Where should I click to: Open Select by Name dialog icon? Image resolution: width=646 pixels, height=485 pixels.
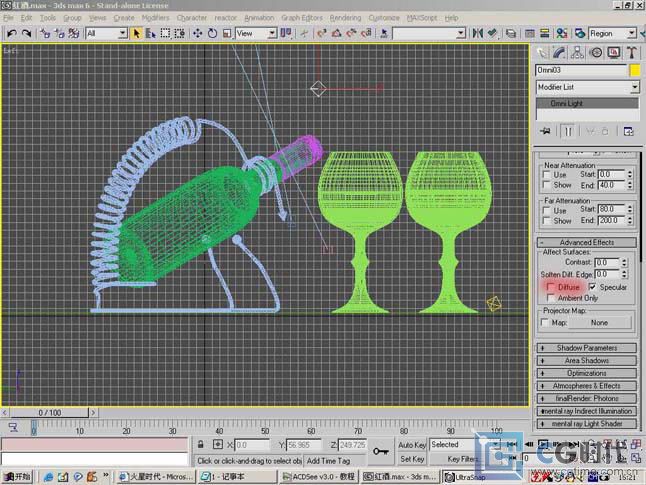pos(151,33)
